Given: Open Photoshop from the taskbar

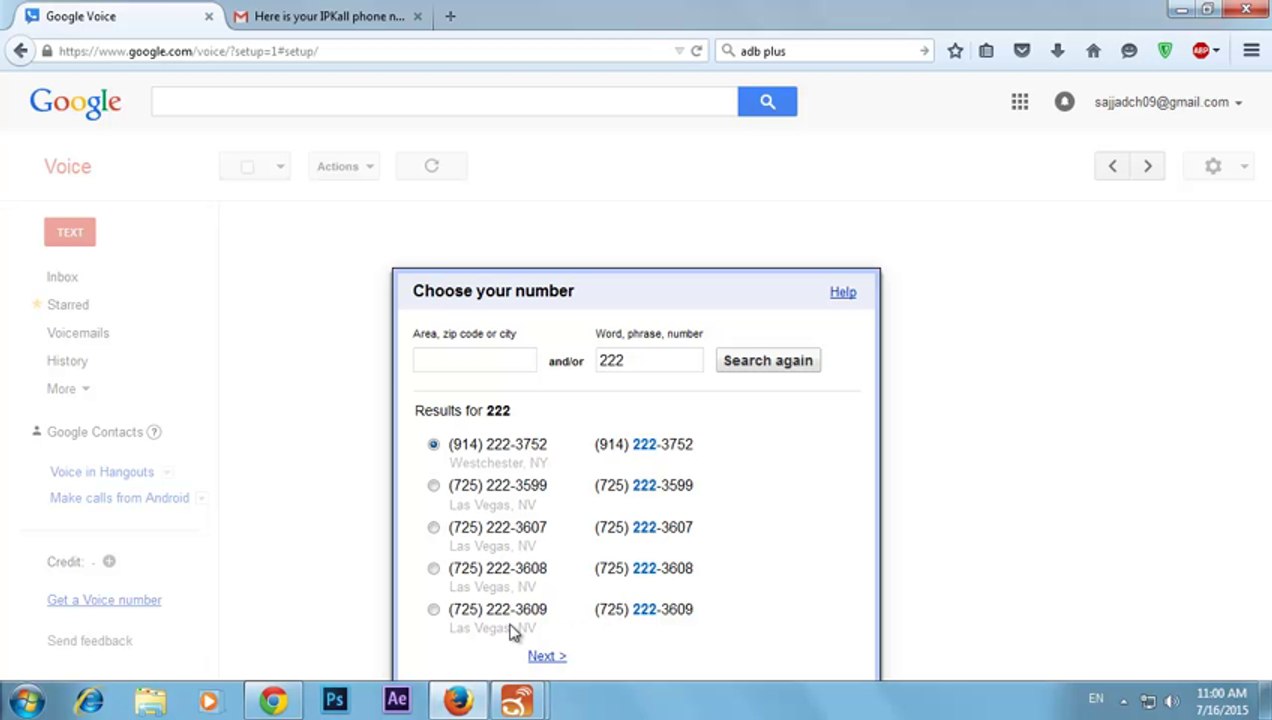Looking at the screenshot, I should point(334,701).
